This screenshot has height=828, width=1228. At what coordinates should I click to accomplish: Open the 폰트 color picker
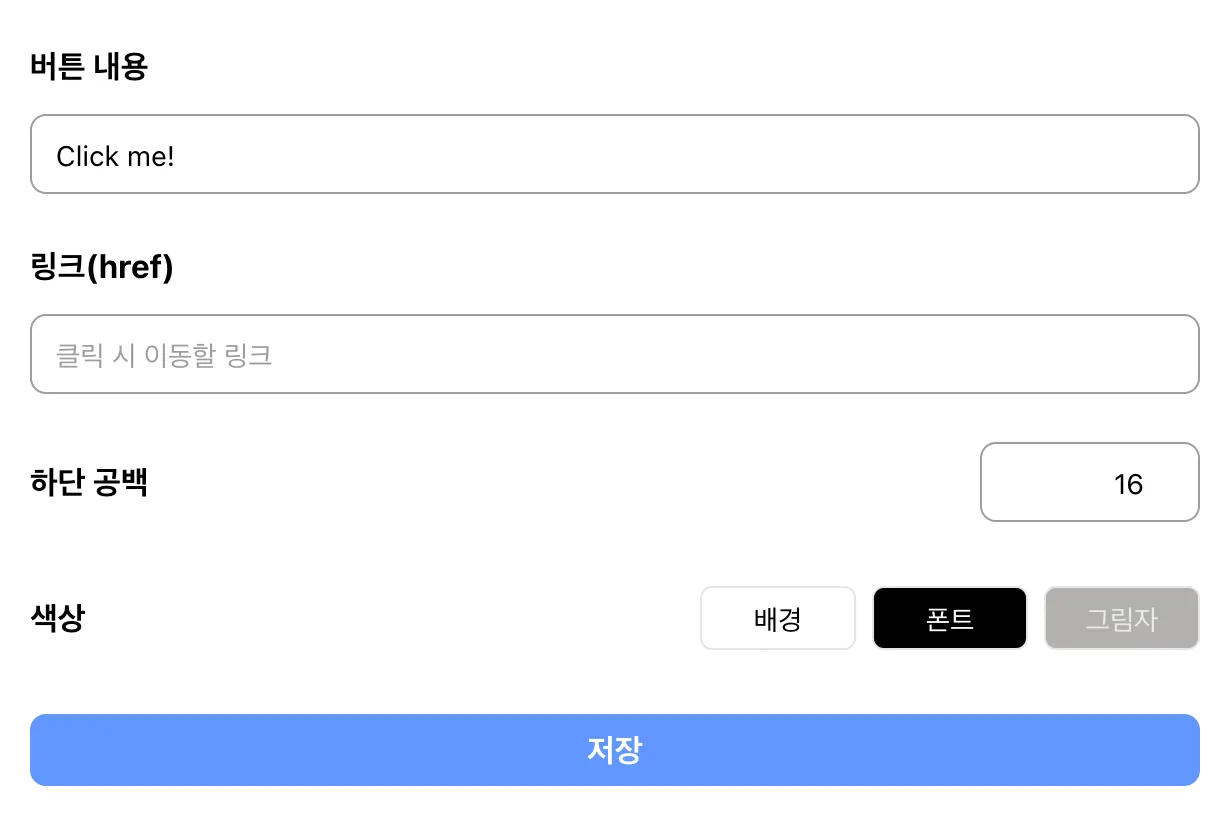pos(950,618)
